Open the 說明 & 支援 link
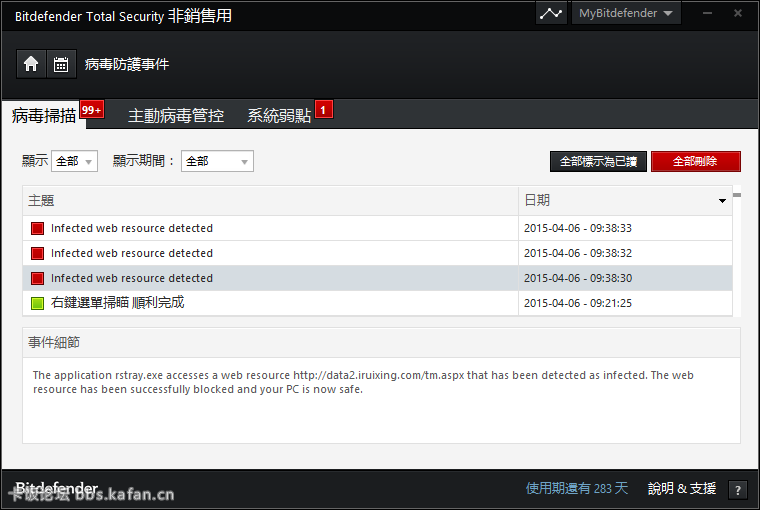Screen dimensions: 760x510 [682, 489]
